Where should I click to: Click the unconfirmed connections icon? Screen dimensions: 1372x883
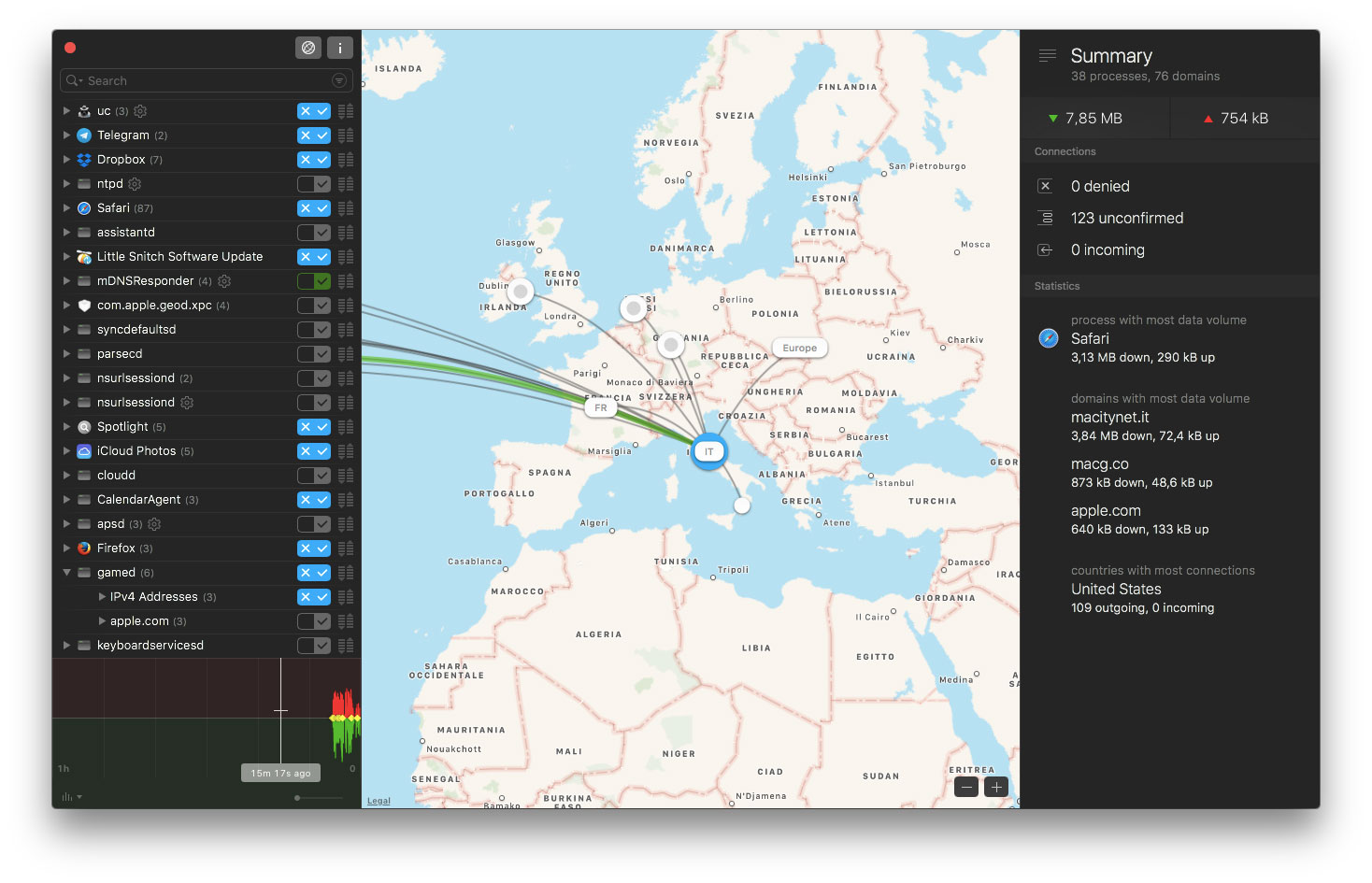pos(1046,218)
